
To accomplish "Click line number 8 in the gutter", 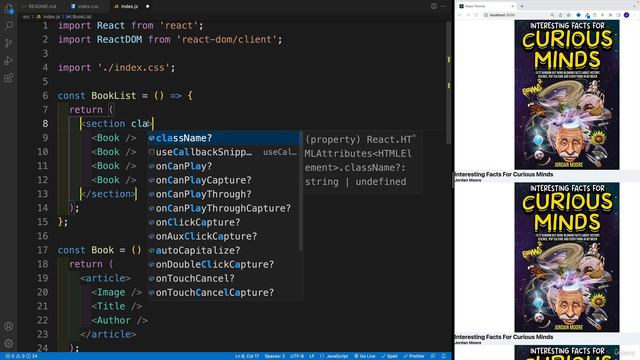I will pos(45,124).
